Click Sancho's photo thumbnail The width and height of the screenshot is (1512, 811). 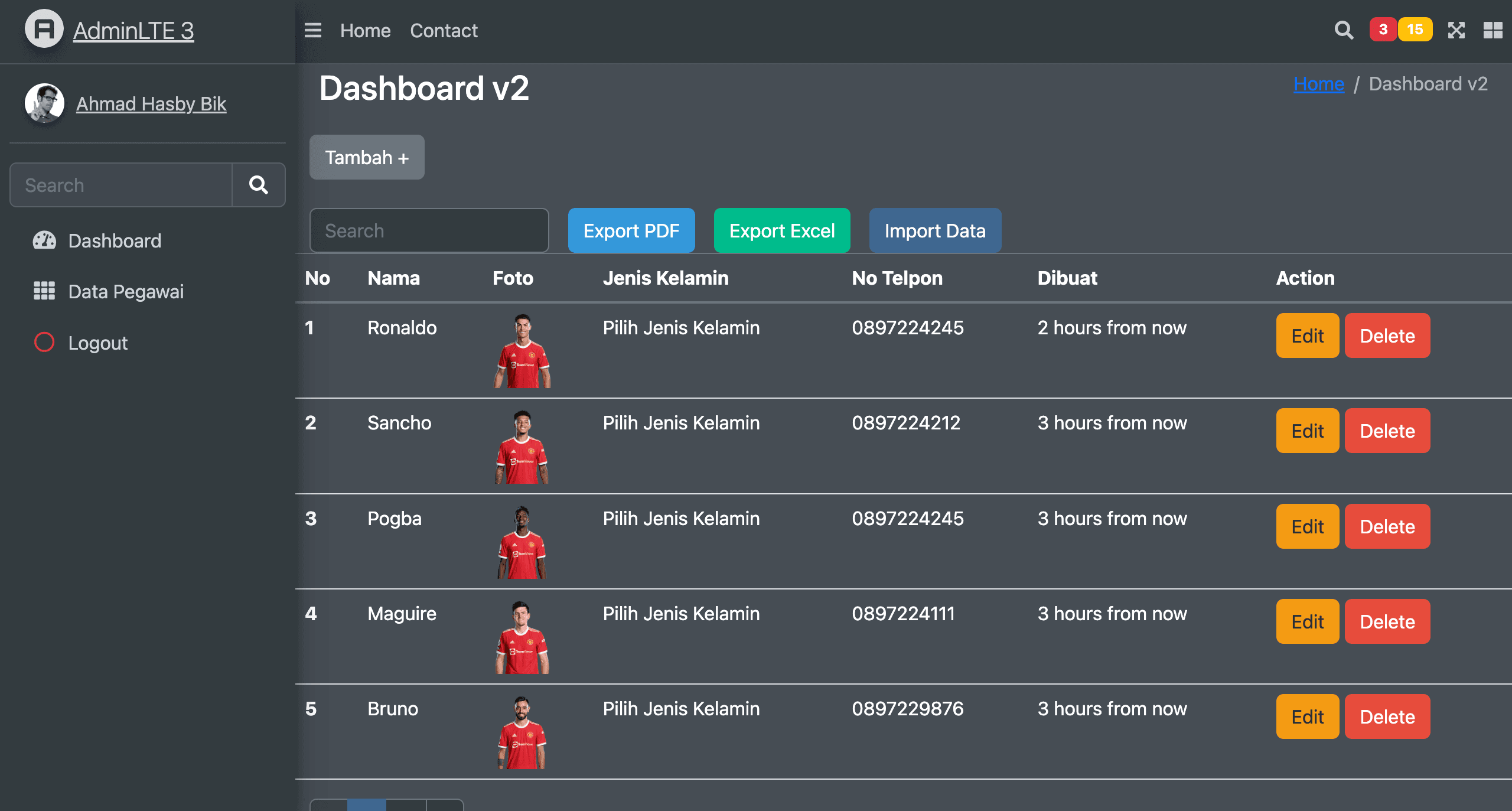point(522,447)
